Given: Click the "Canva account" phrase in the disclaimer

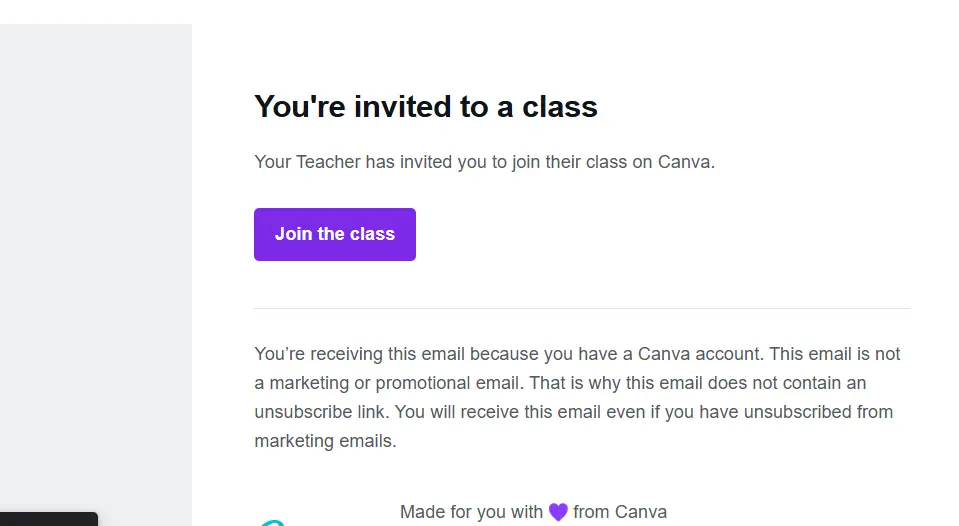Looking at the screenshot, I should tap(700, 354).
